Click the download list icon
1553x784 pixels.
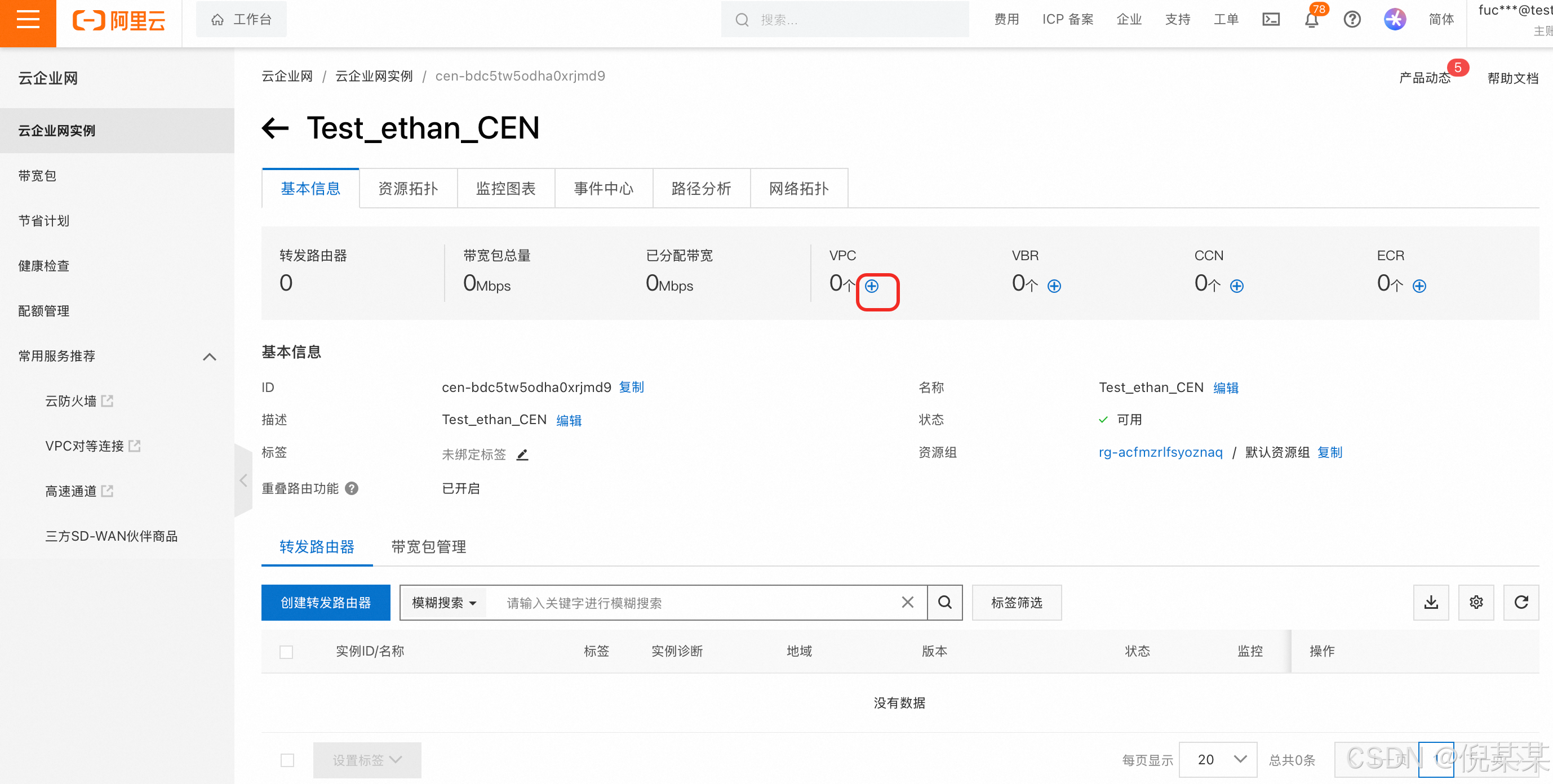(x=1431, y=602)
